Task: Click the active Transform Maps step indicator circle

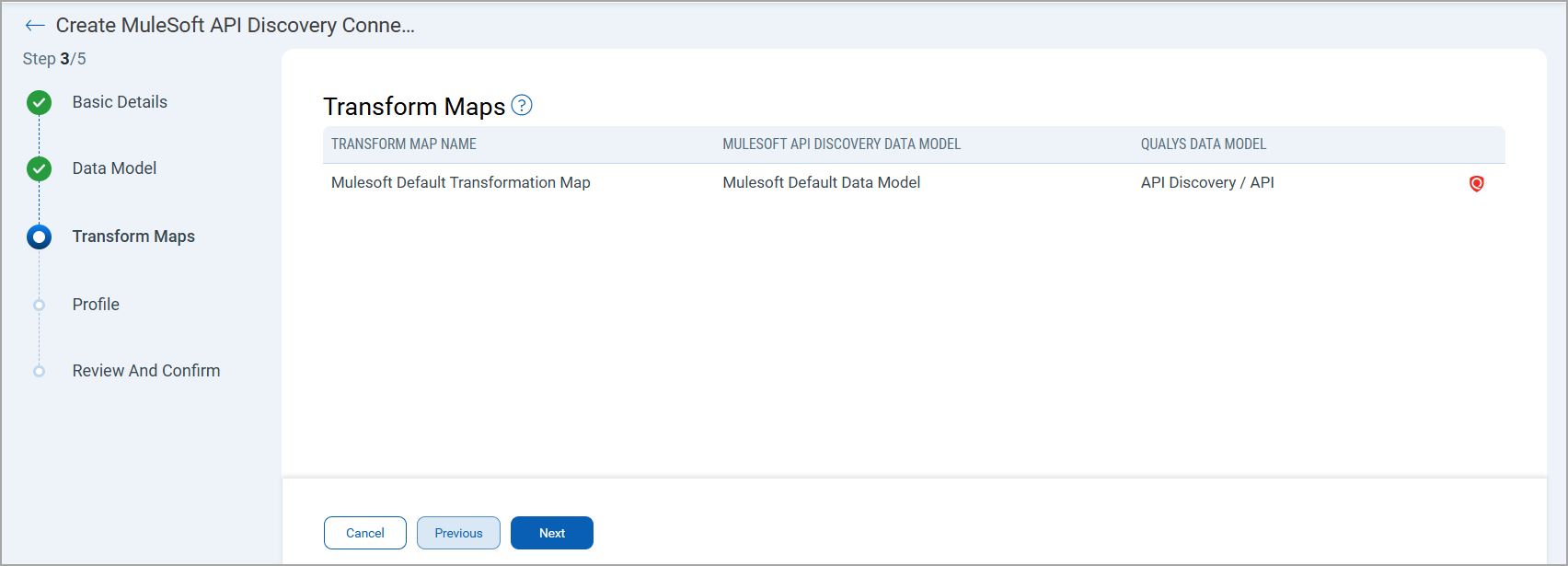Action: pyautogui.click(x=39, y=237)
